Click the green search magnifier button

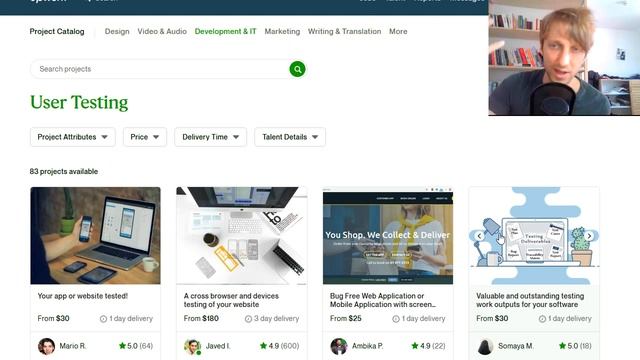coord(297,69)
